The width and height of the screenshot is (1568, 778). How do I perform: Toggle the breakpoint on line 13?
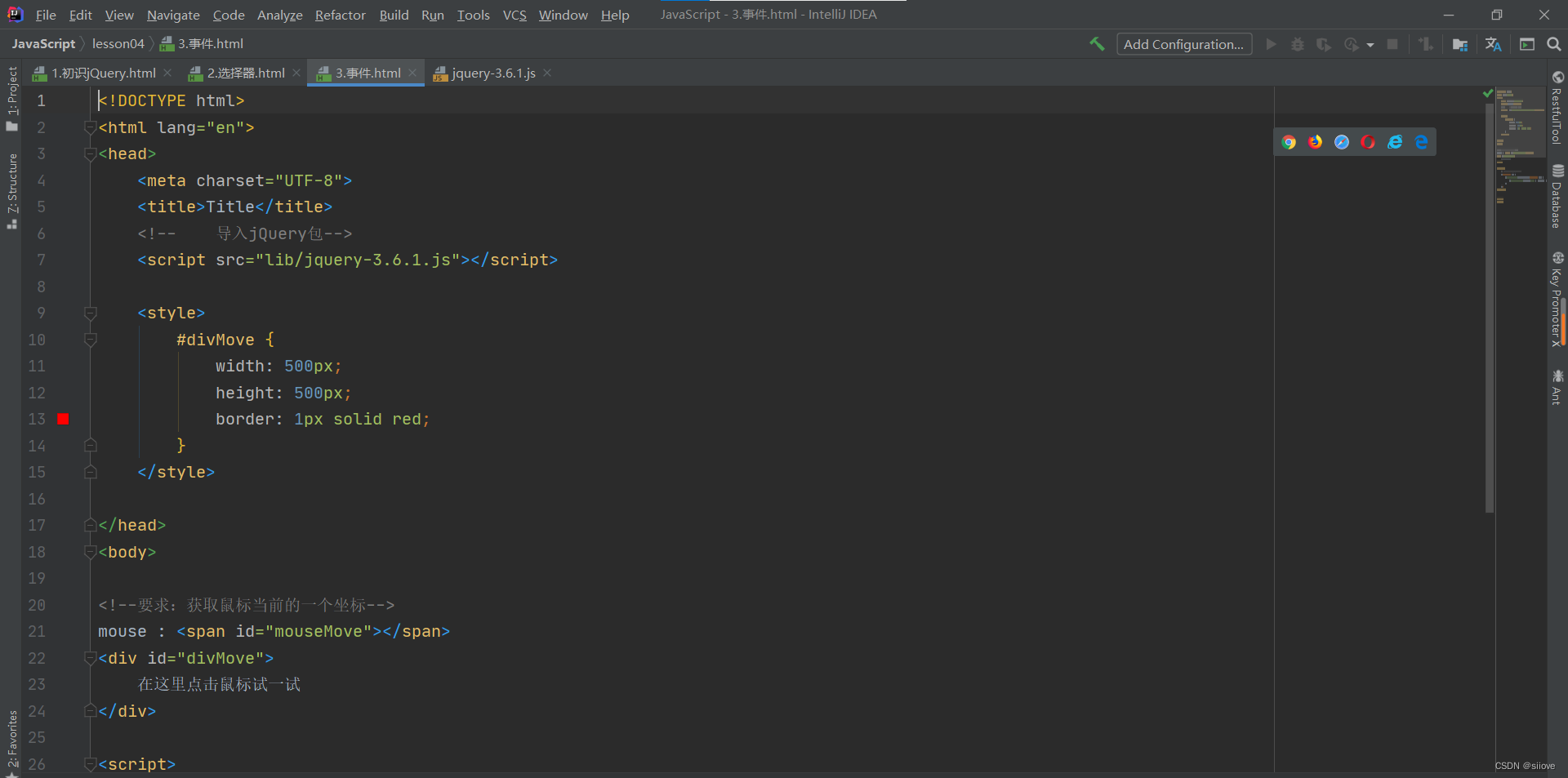click(63, 419)
